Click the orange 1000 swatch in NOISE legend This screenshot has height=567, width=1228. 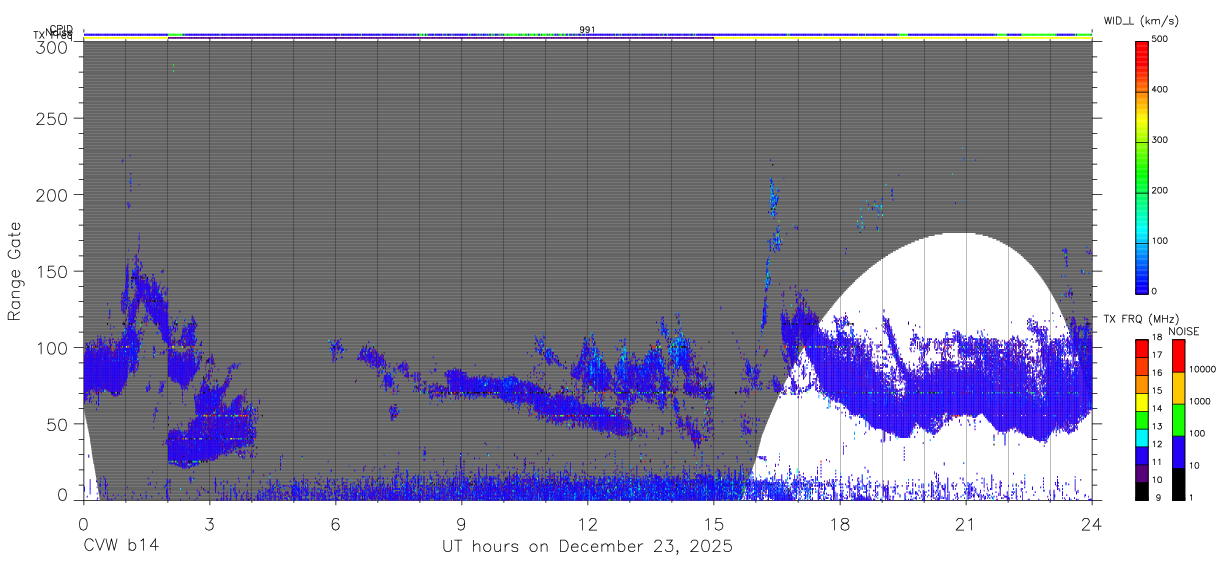1178,388
